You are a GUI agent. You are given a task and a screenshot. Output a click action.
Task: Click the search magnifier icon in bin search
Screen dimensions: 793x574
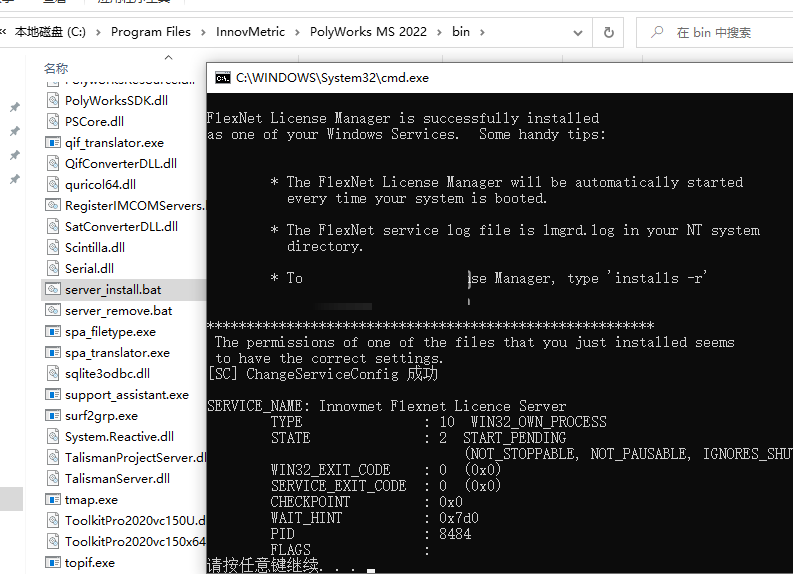point(657,32)
